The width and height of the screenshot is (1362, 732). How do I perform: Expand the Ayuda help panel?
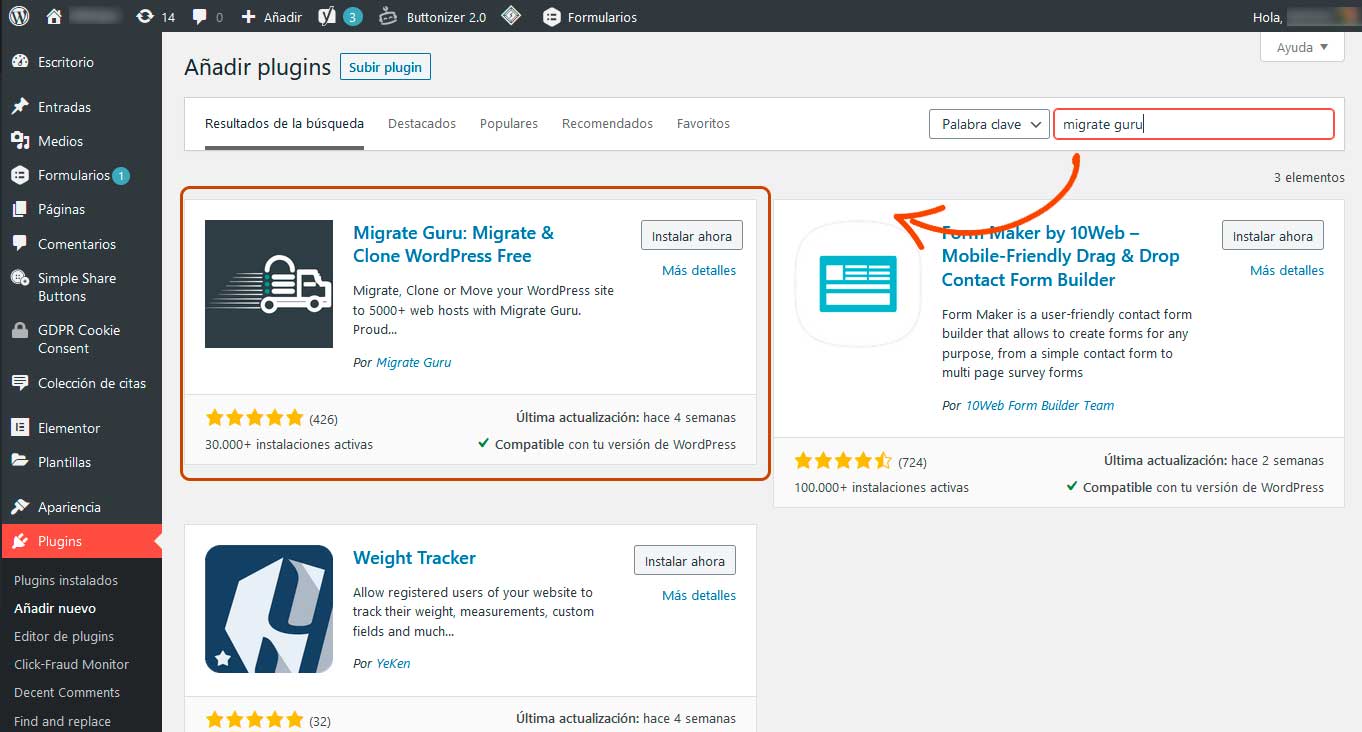tap(1301, 47)
